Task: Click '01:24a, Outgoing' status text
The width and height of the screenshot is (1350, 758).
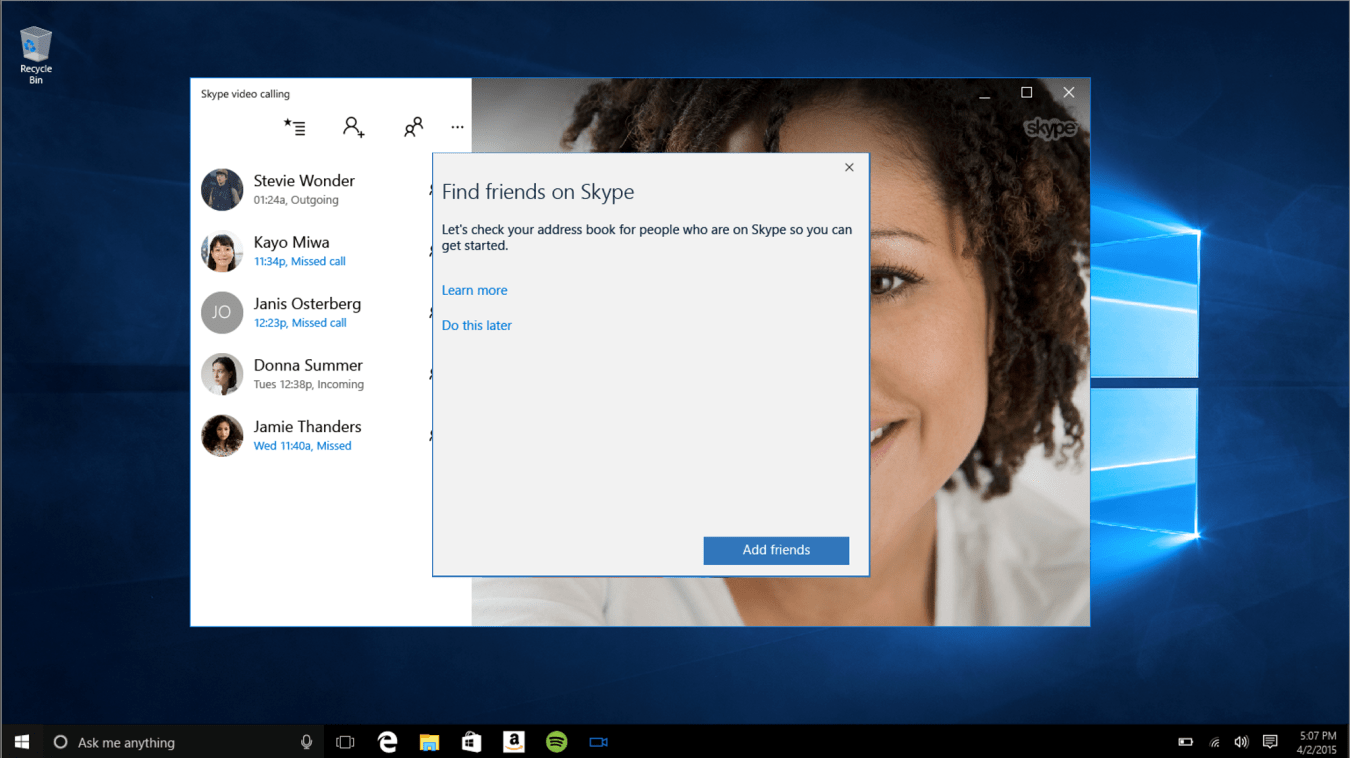Action: click(296, 200)
